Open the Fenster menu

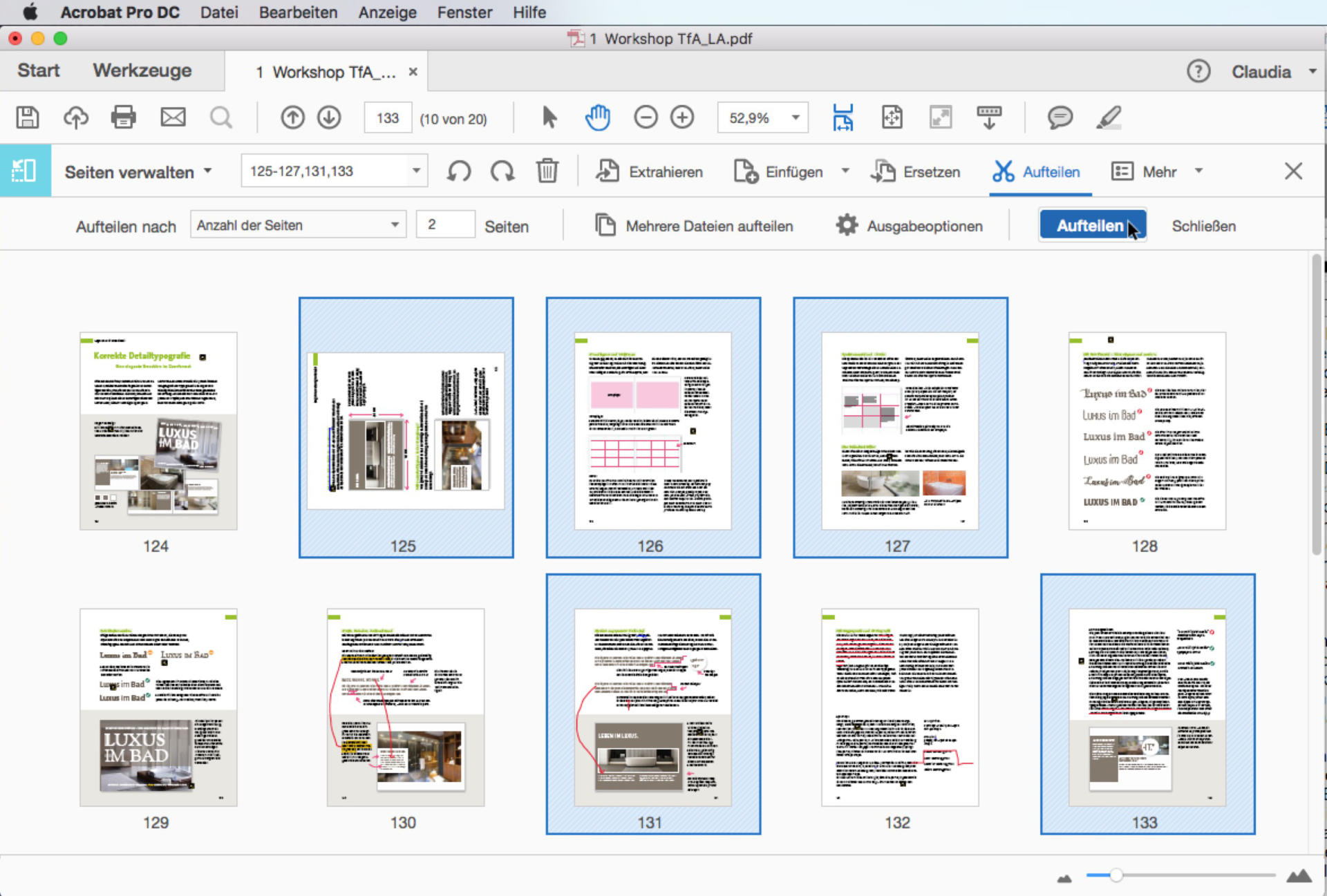(464, 12)
